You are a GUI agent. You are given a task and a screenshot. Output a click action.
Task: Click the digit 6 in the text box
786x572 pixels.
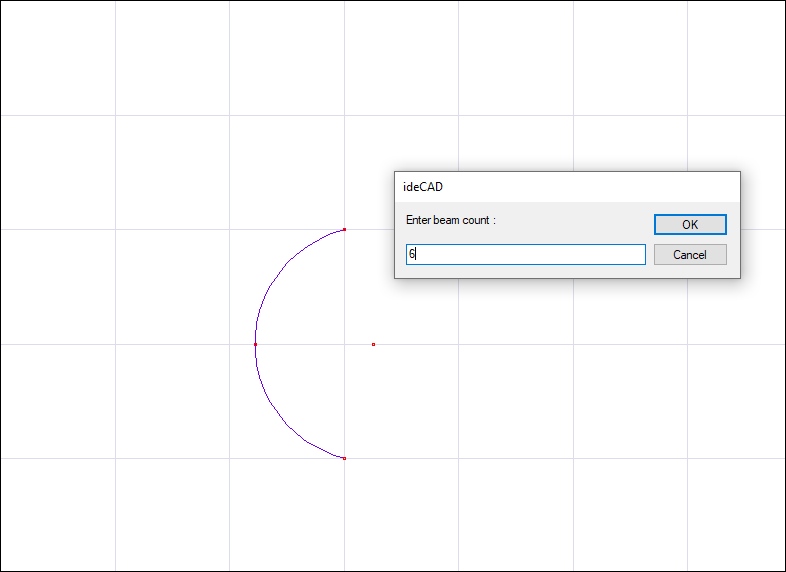(410, 255)
